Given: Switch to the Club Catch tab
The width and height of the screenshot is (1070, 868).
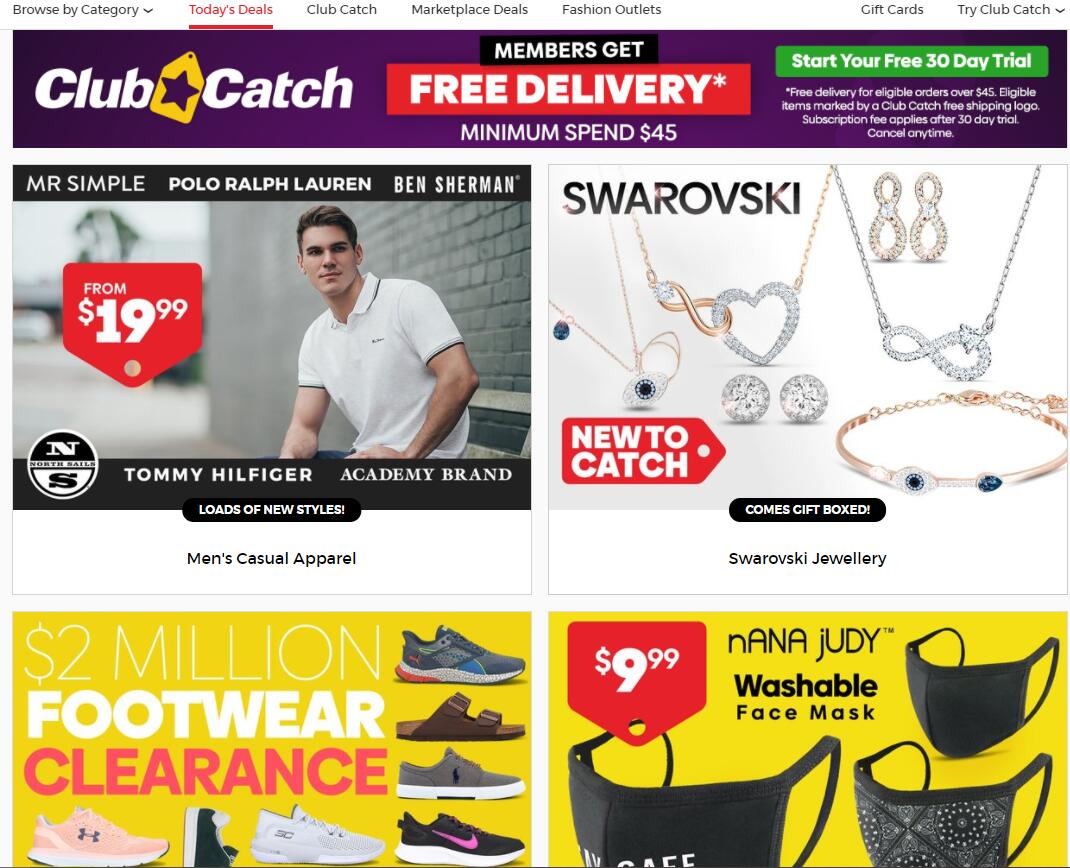Looking at the screenshot, I should (x=342, y=10).
